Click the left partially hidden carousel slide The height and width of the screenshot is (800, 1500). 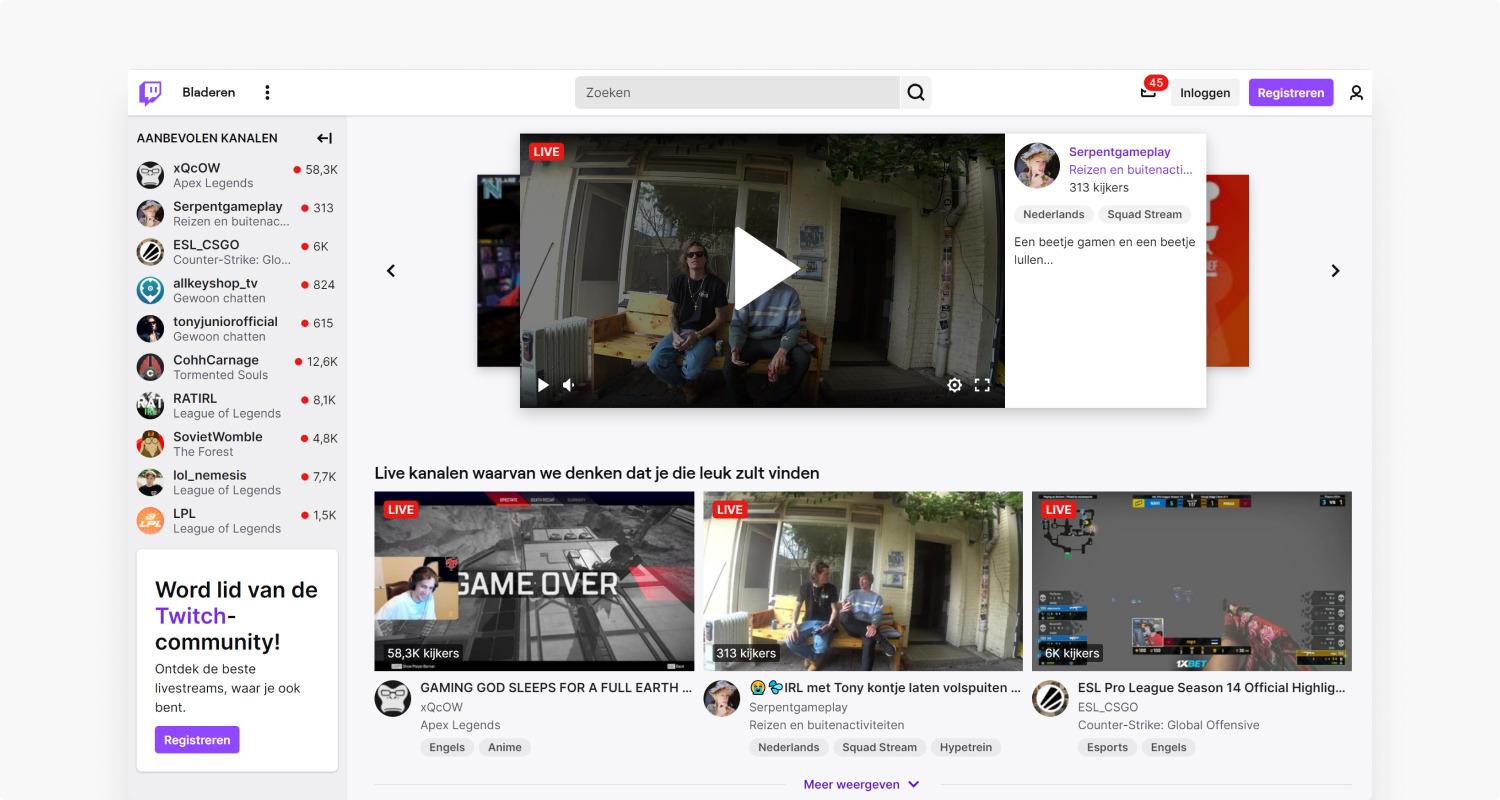(x=498, y=271)
